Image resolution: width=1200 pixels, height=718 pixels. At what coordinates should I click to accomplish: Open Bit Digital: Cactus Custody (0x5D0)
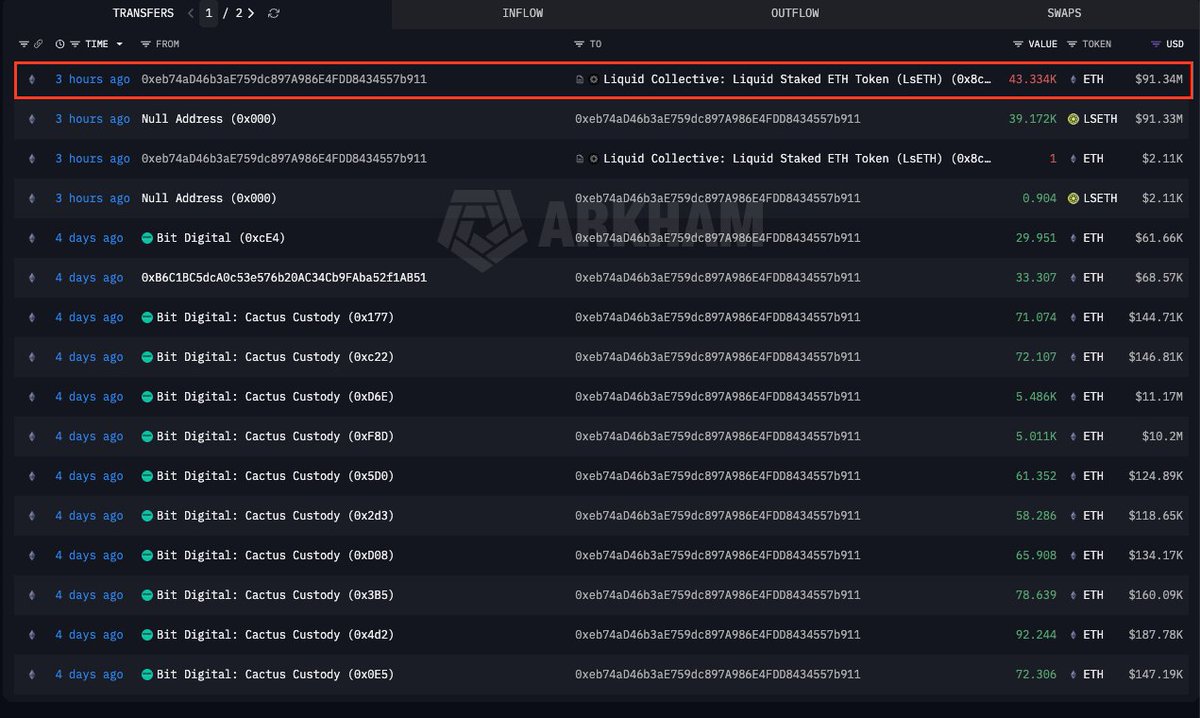275,476
